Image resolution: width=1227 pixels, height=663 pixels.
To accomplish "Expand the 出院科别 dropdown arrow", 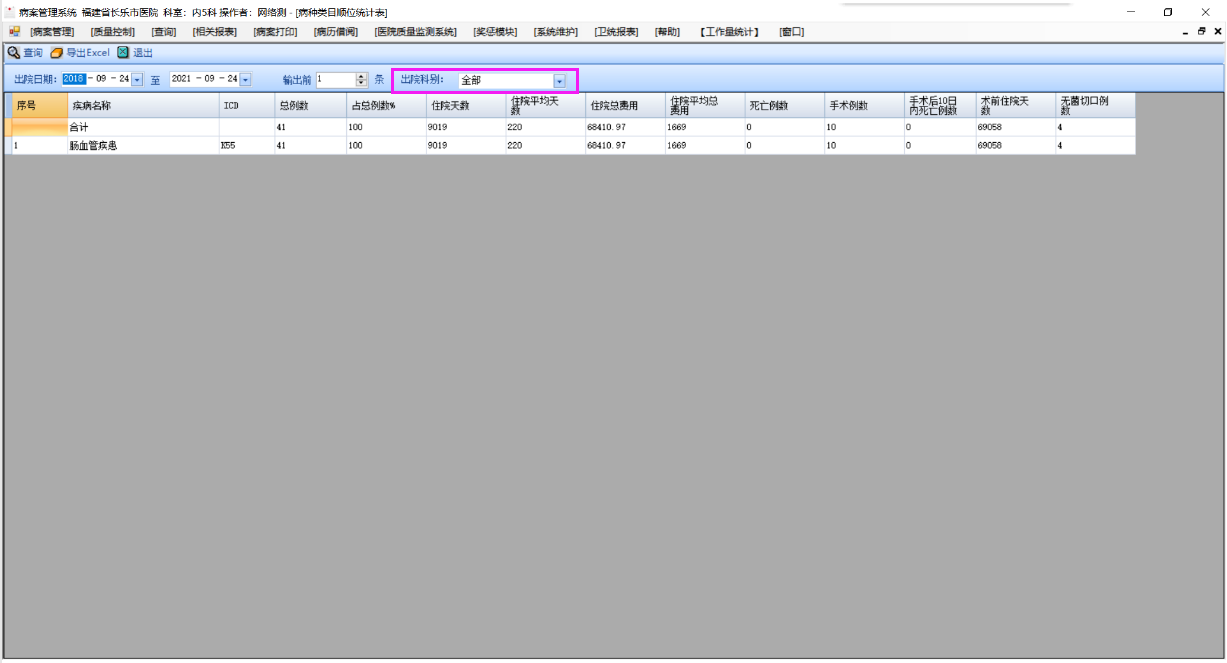I will (560, 80).
